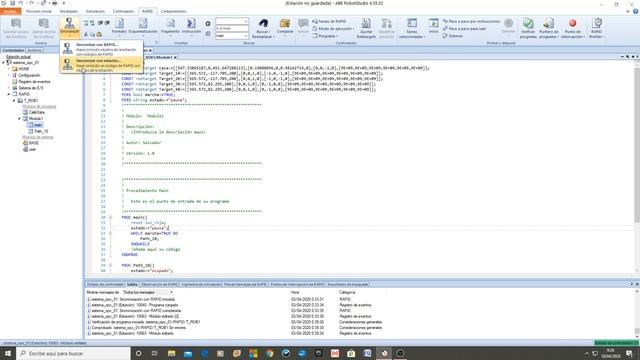Open the 'main' routine combo box
Screen dimensions: 640x360
pos(231,36)
